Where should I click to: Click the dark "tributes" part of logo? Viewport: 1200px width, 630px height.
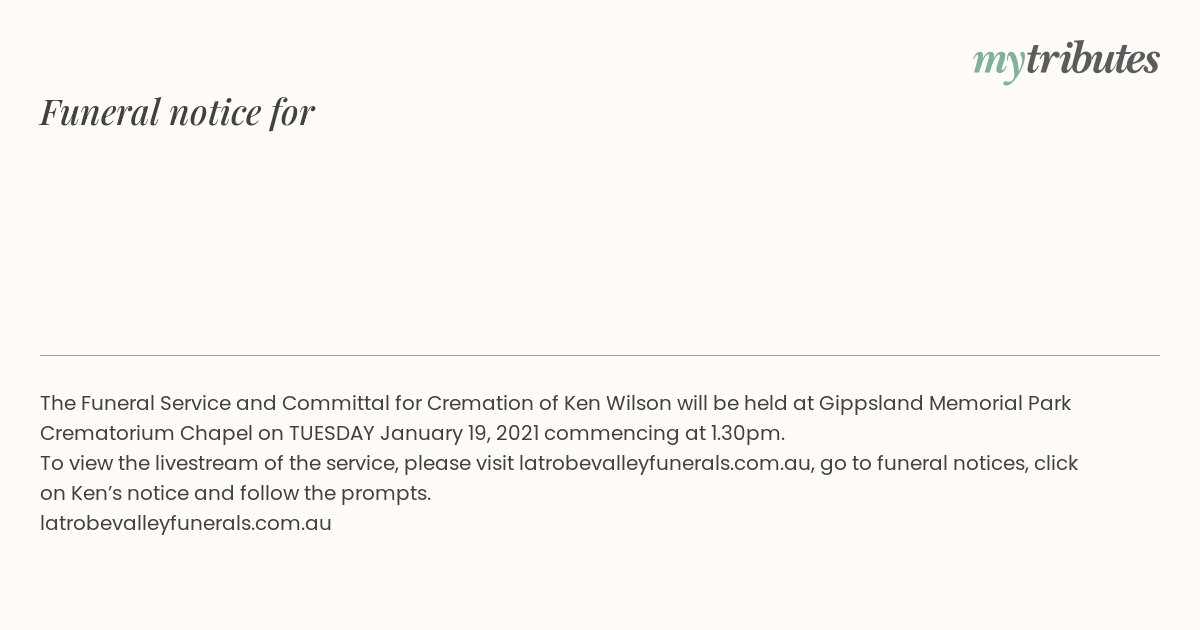click(1092, 59)
